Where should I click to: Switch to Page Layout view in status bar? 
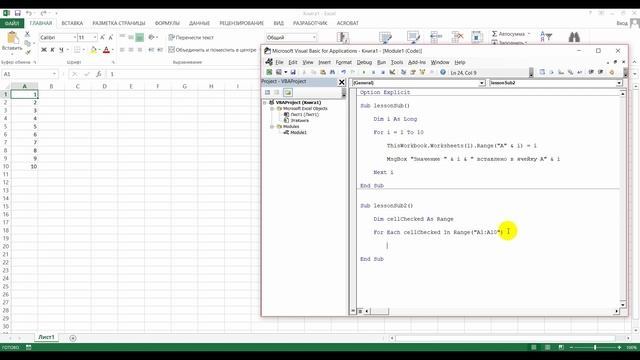pyautogui.click(x=547, y=347)
